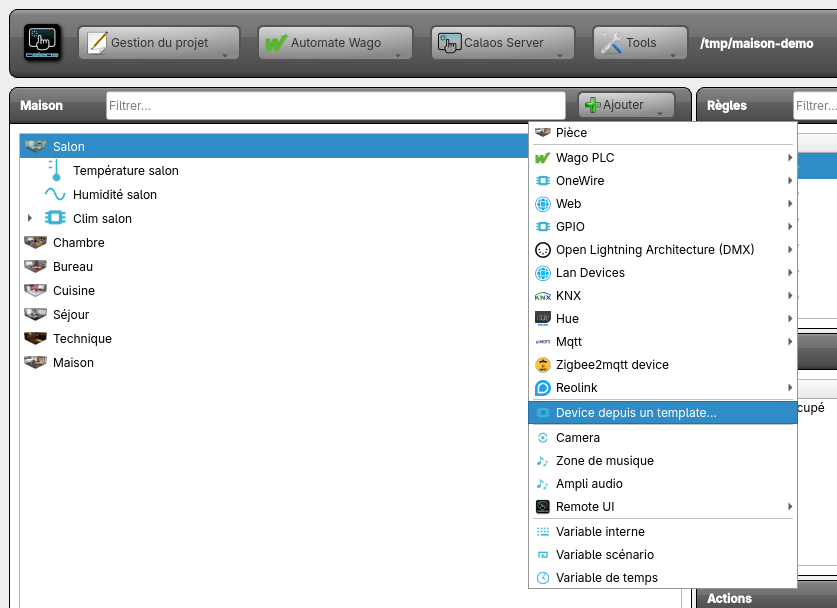This screenshot has width=837, height=608.
Task: Choose Device depuis un template menu entry
Action: click(x=662, y=413)
